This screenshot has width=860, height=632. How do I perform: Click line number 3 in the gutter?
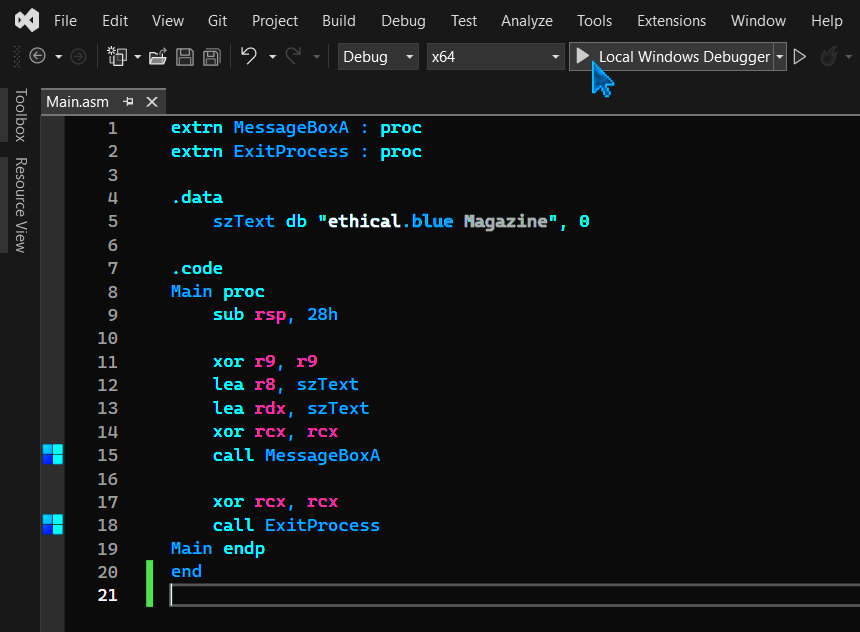point(113,175)
